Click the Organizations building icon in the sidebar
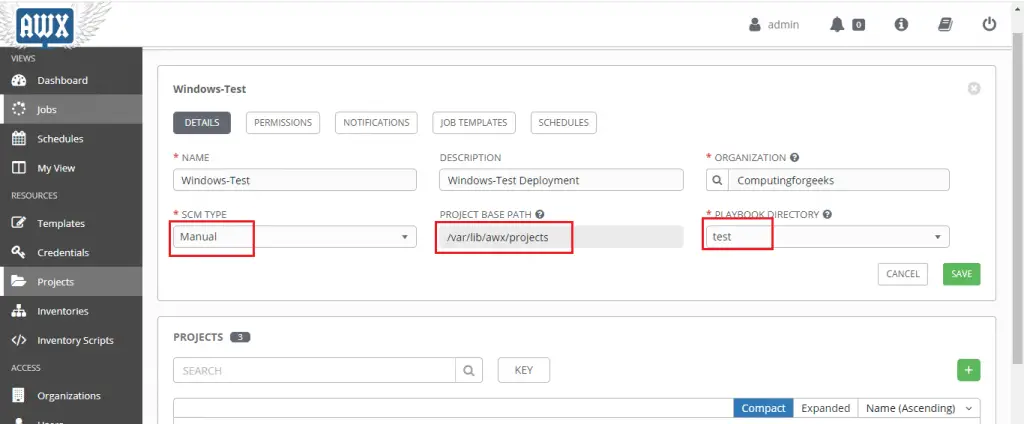 [19, 395]
